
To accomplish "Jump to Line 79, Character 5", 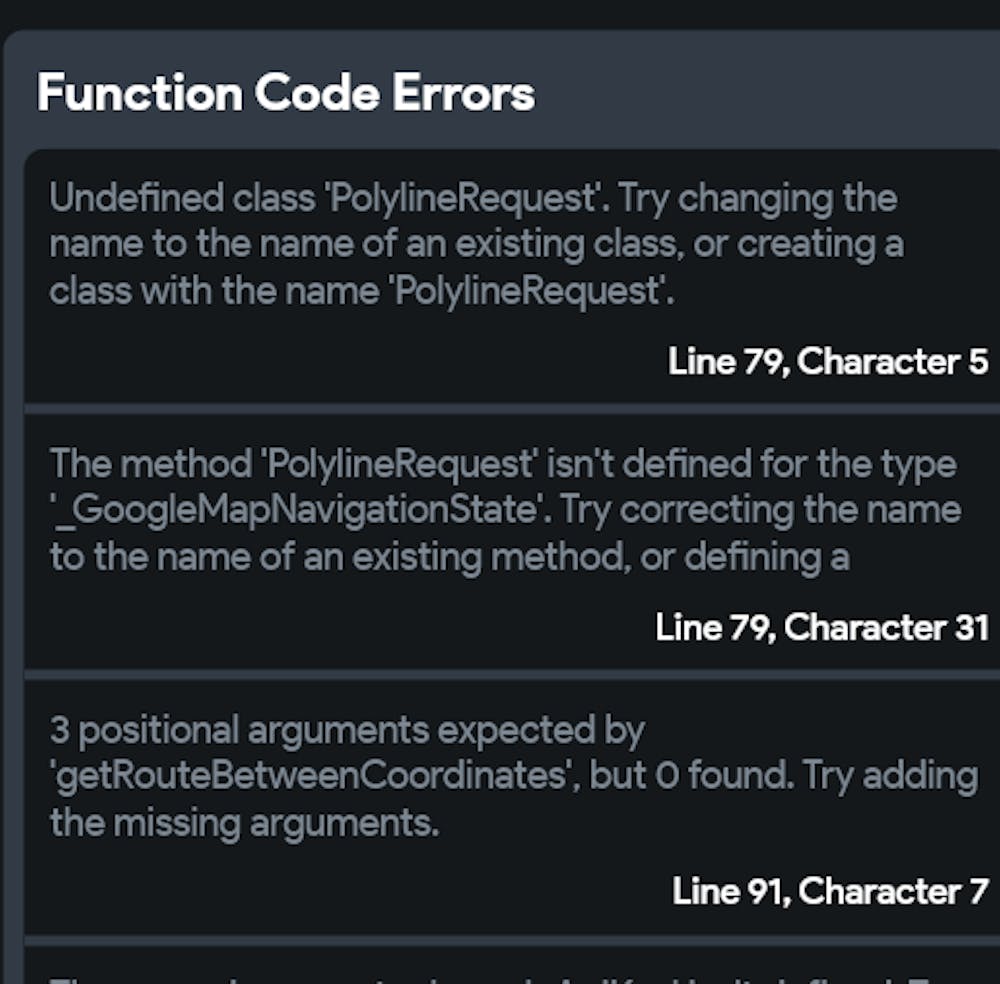I will coord(828,361).
